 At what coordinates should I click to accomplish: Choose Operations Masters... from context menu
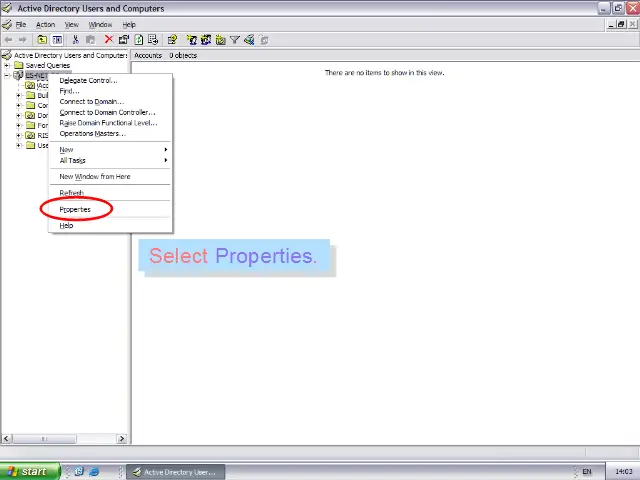pyautogui.click(x=110, y=133)
